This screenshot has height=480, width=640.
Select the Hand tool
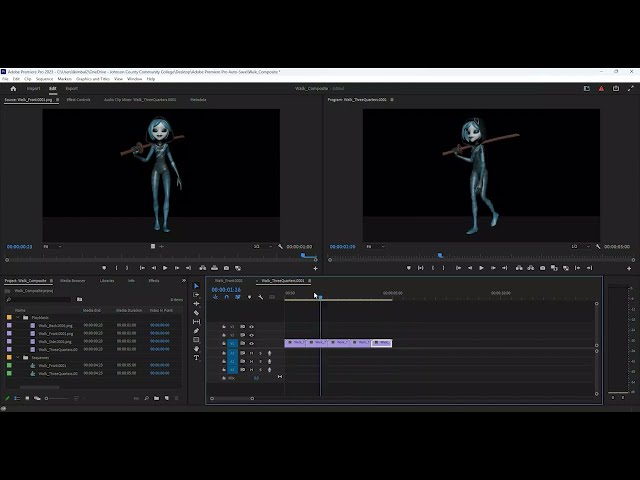click(x=196, y=349)
